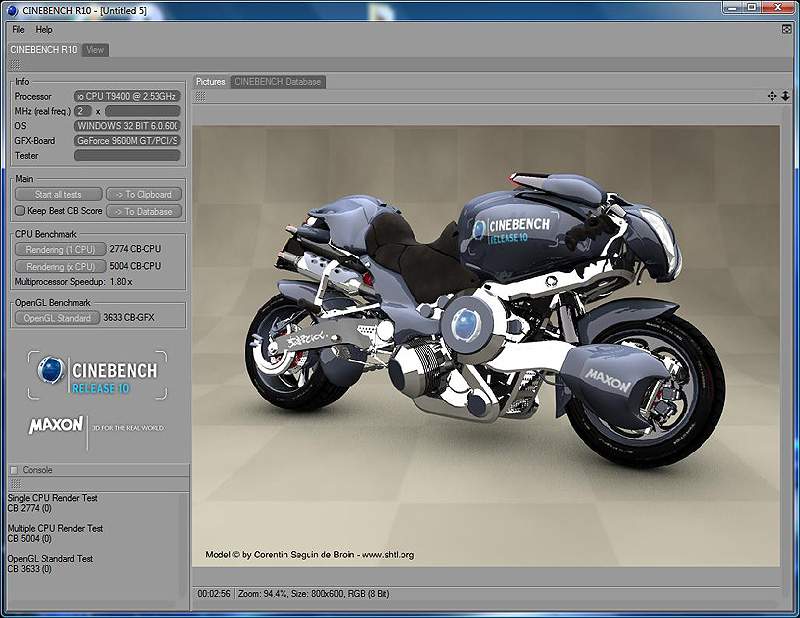This screenshot has height=618, width=800.
Task: Click the MHz core count field
Action: (x=83, y=111)
